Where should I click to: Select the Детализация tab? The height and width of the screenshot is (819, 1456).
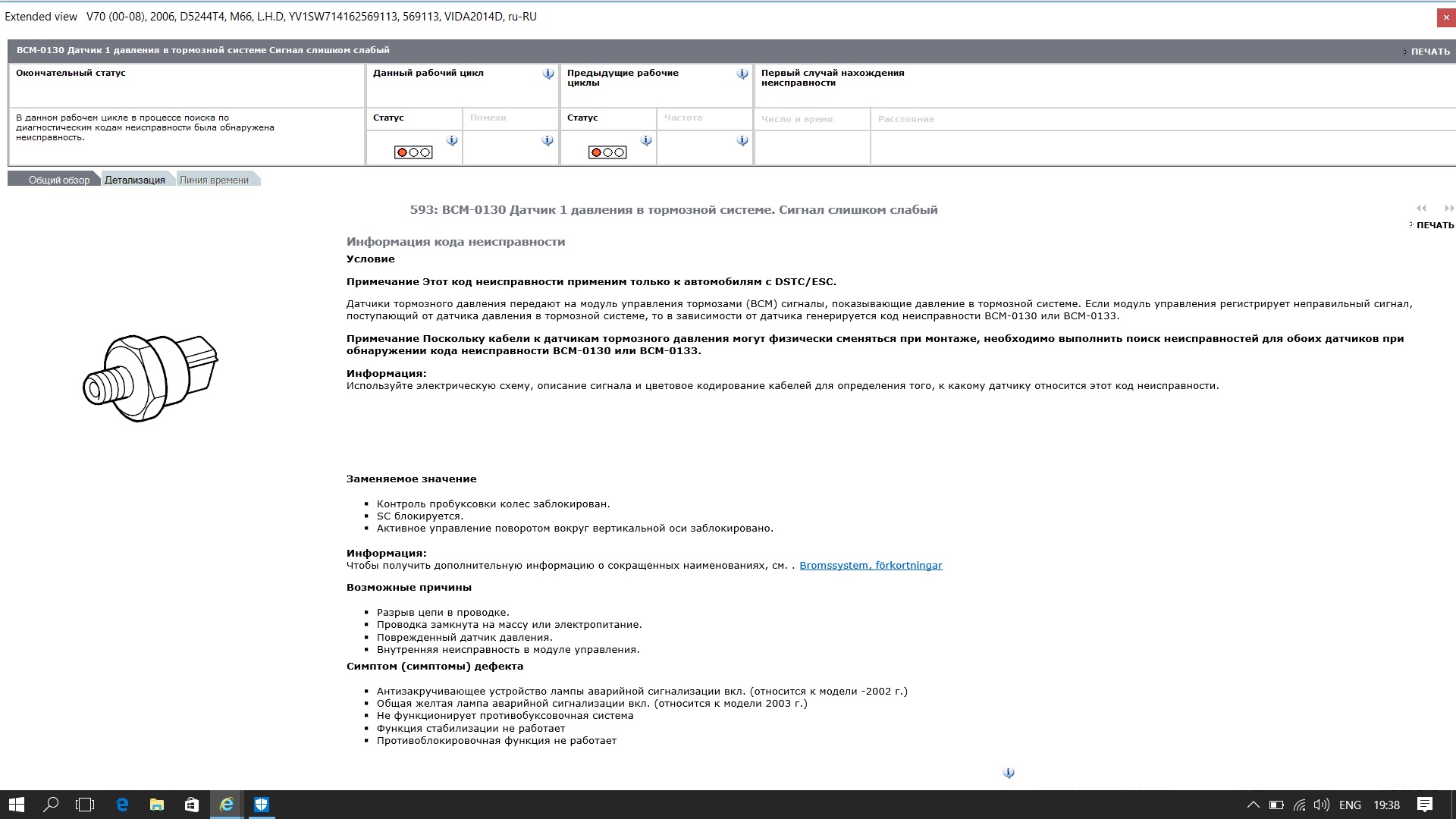(x=136, y=180)
